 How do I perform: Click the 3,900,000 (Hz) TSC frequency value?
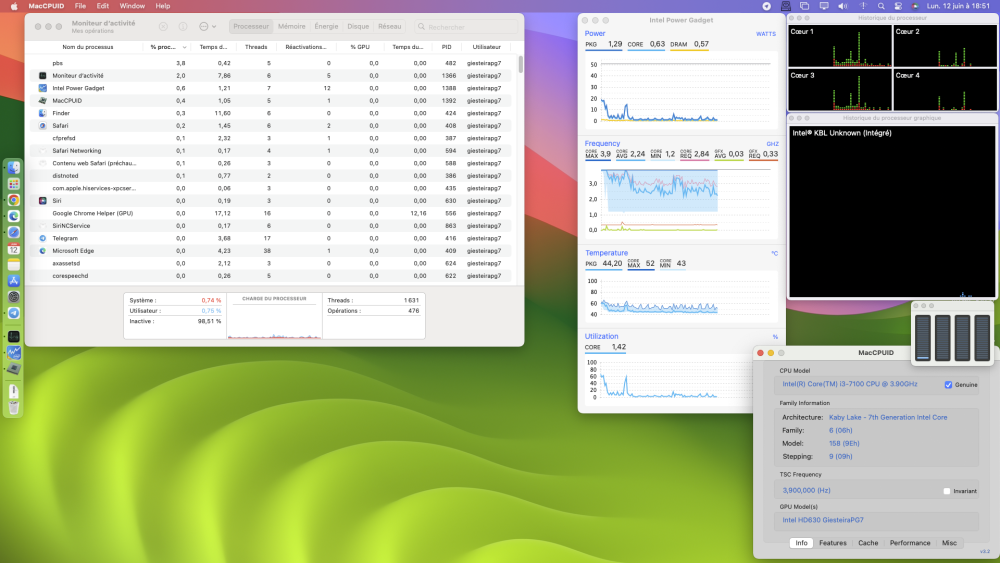click(x=806, y=490)
